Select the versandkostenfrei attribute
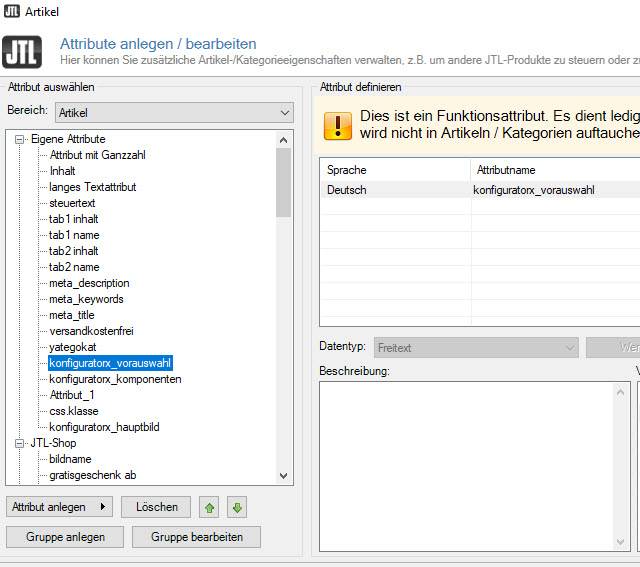This screenshot has height=567, width=640. pyautogui.click(x=91, y=331)
